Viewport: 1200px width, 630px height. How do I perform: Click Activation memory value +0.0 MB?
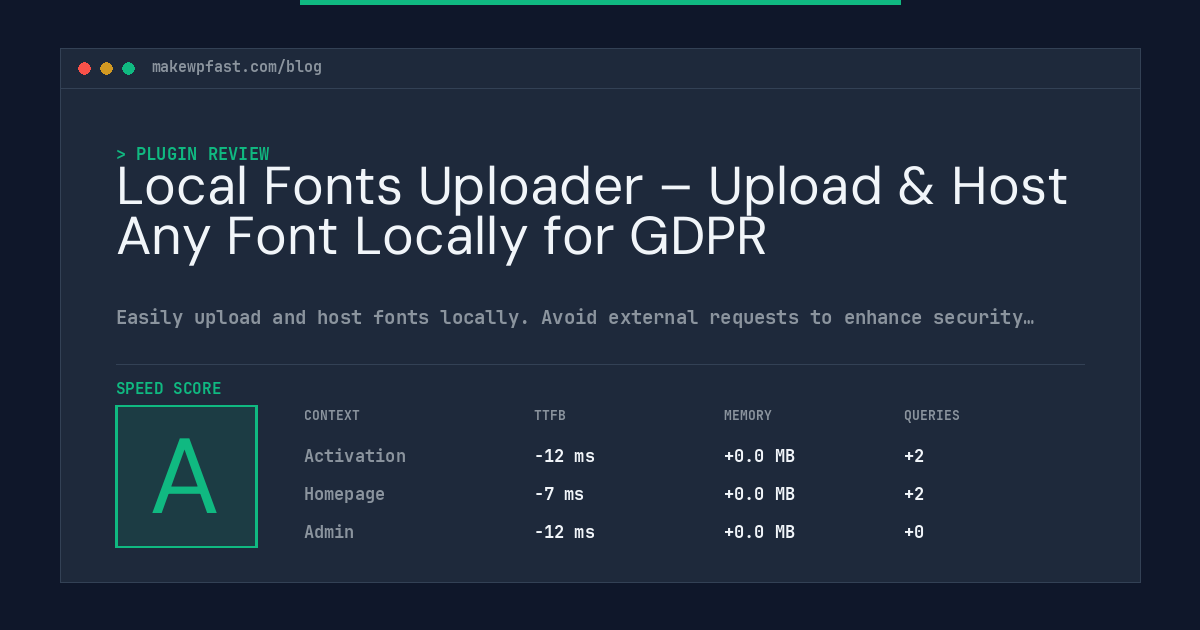(759, 456)
